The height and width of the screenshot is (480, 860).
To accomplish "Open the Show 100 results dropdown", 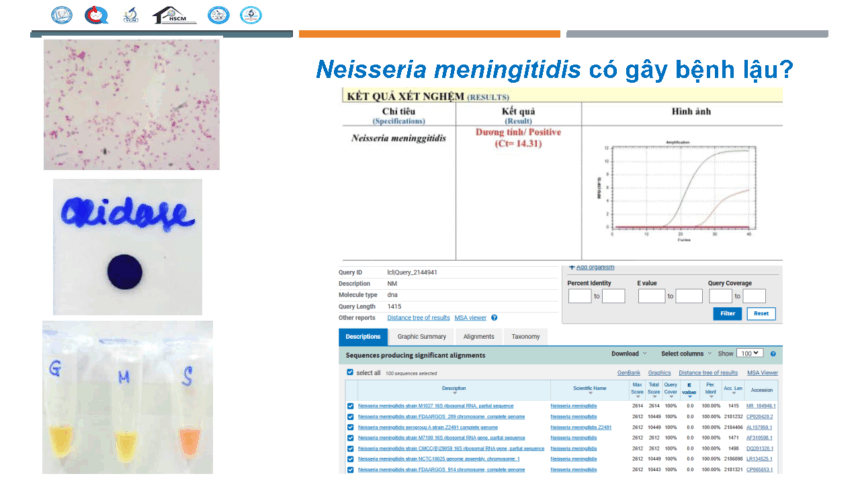I will point(749,353).
